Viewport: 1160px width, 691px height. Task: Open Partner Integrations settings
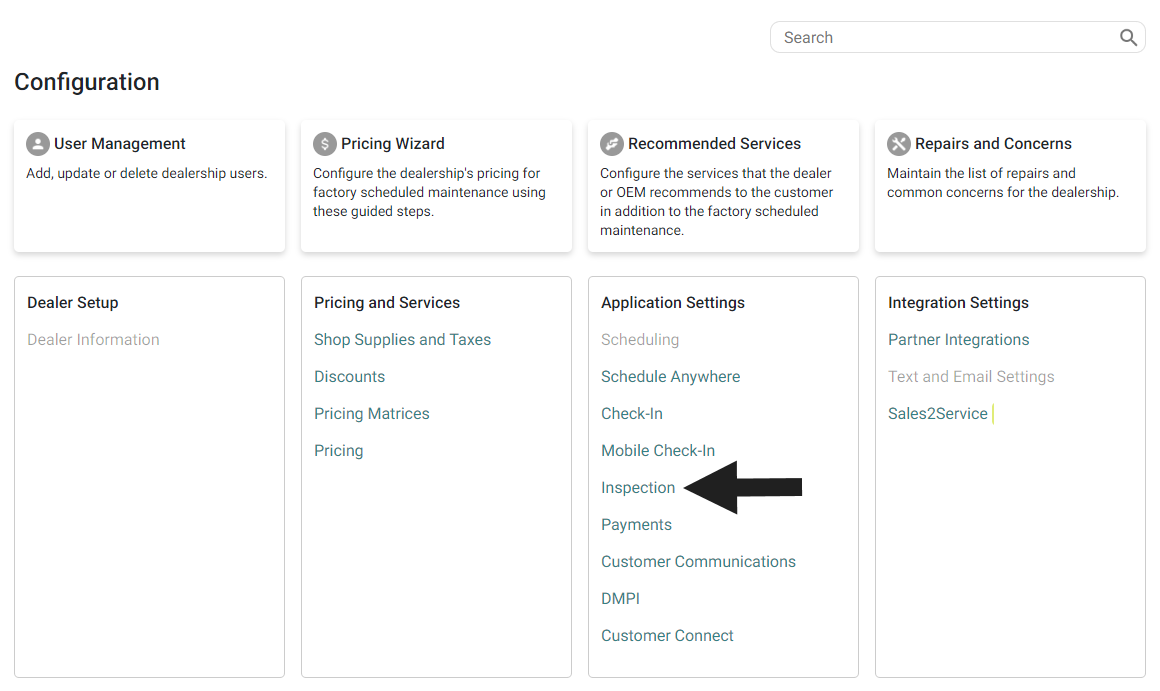958,339
